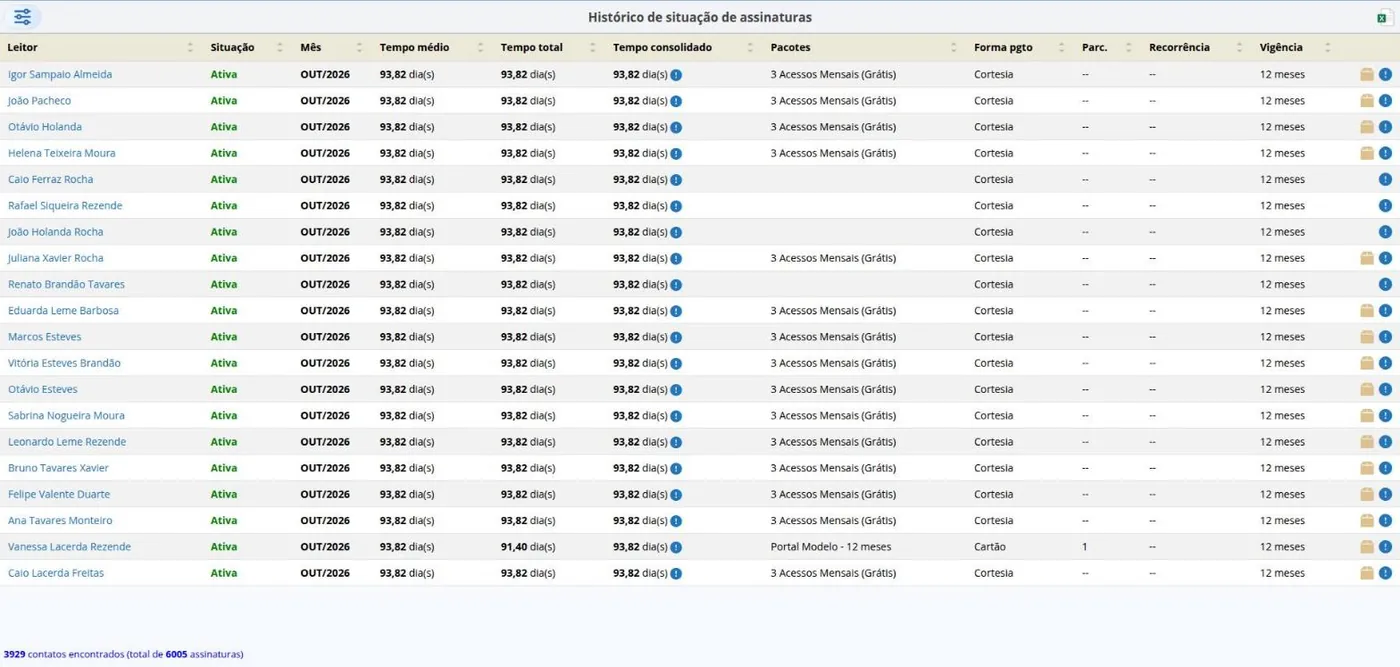The width and height of the screenshot is (1400, 667).
Task: Open row info icon for João Holanda Rocha
Action: (x=1385, y=232)
